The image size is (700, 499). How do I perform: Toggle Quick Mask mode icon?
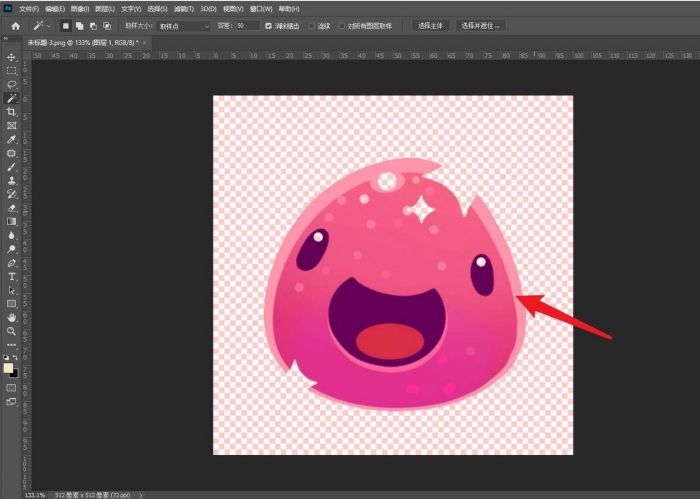(x=11, y=387)
